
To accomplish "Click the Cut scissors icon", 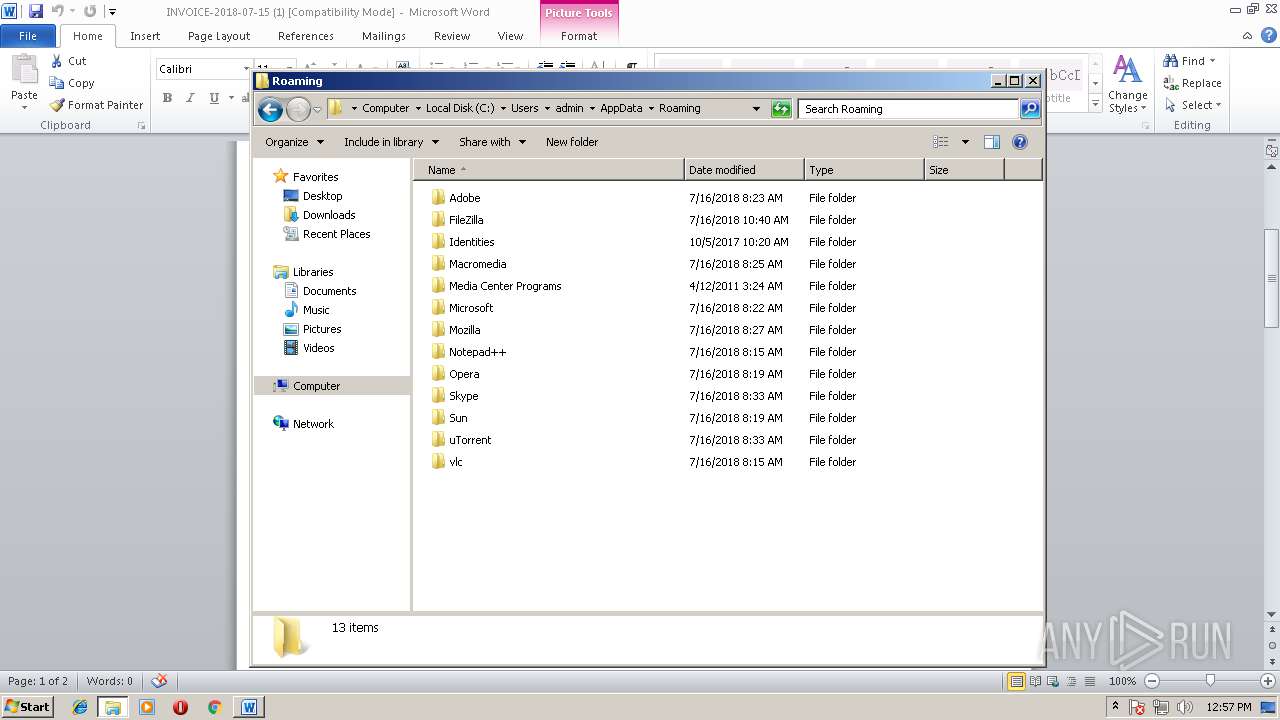I will click(57, 61).
